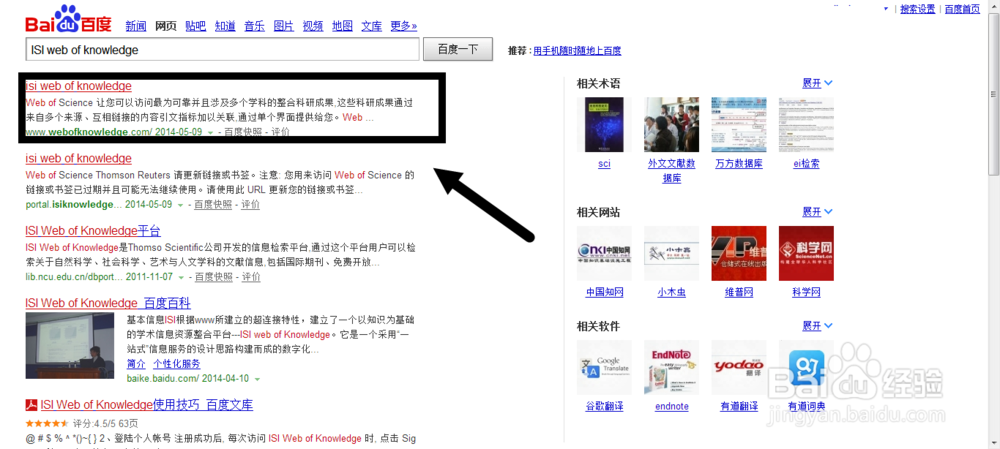The width and height of the screenshot is (1000, 449).
Task: Expand the 相关术语 section with 展开
Action: coord(818,83)
